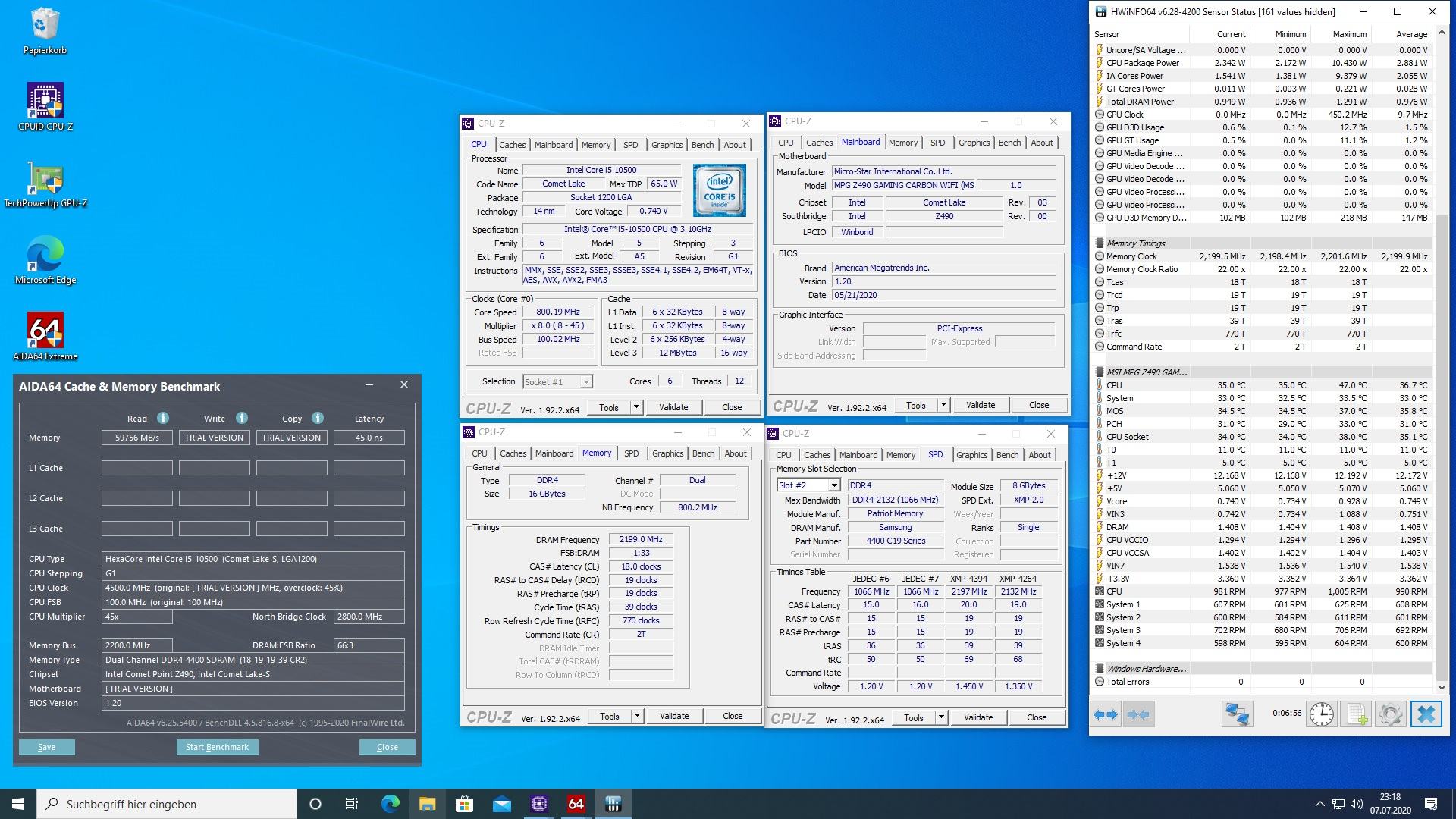This screenshot has height=819, width=1456.
Task: Open Tools dropdown arrow in CPU-Z Memory window
Action: [x=637, y=716]
